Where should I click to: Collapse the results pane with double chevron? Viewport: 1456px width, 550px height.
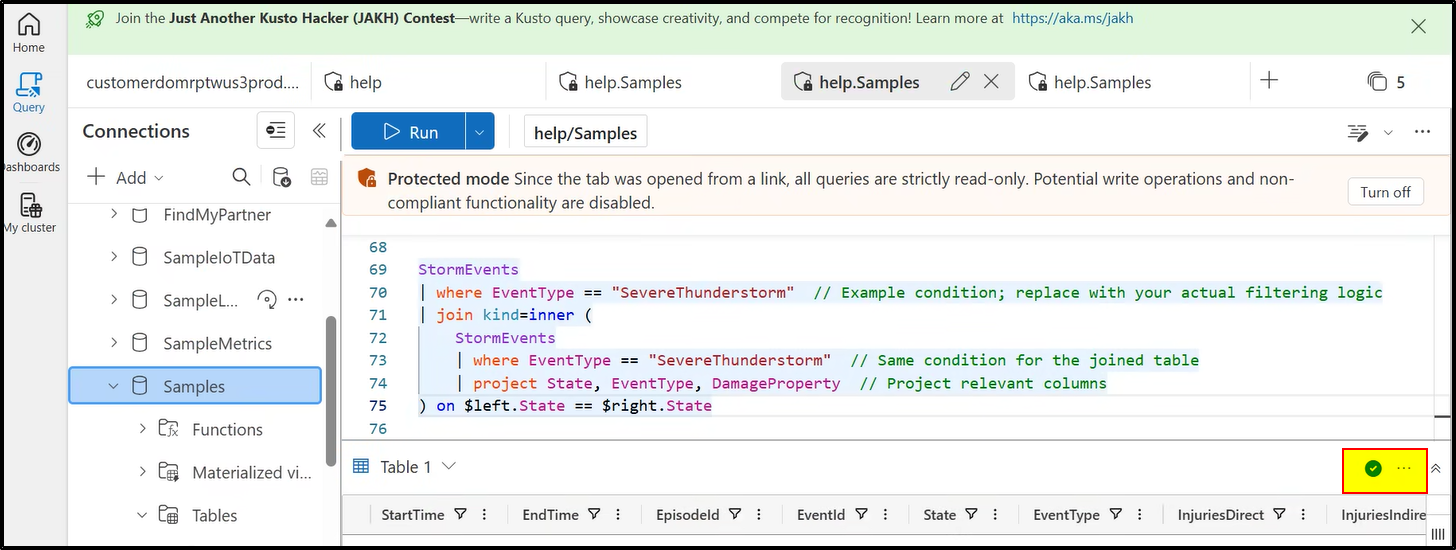pos(1436,468)
